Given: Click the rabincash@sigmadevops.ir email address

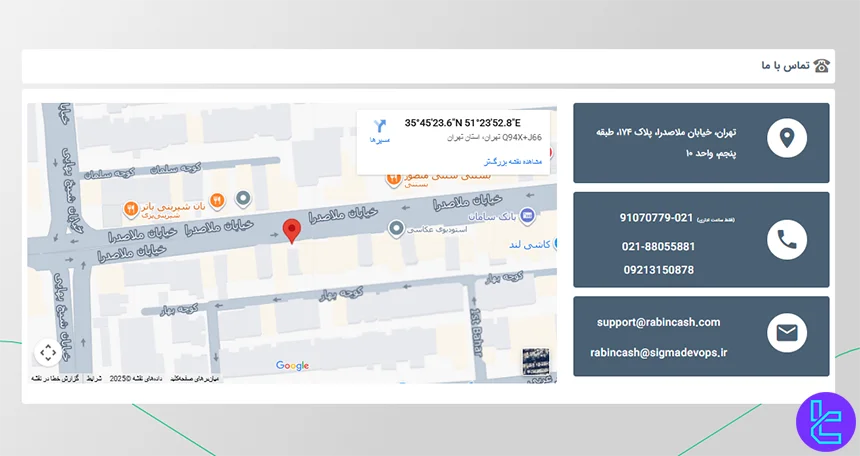Looking at the screenshot, I should (x=659, y=352).
